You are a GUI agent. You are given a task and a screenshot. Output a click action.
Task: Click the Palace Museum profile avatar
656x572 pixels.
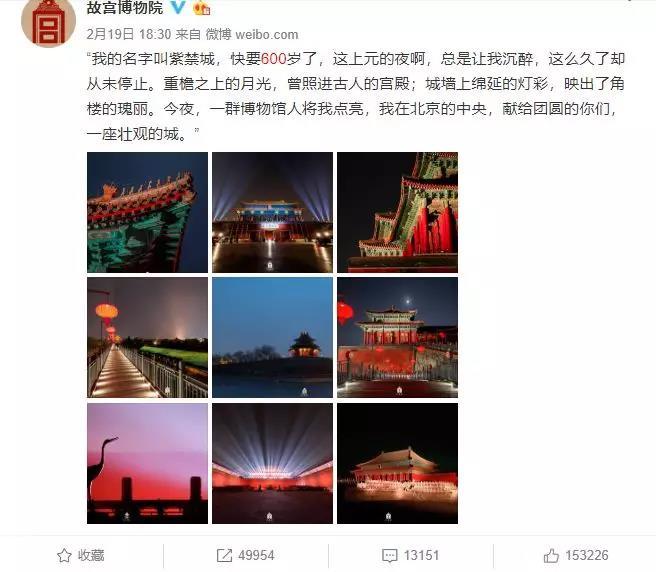point(49,22)
